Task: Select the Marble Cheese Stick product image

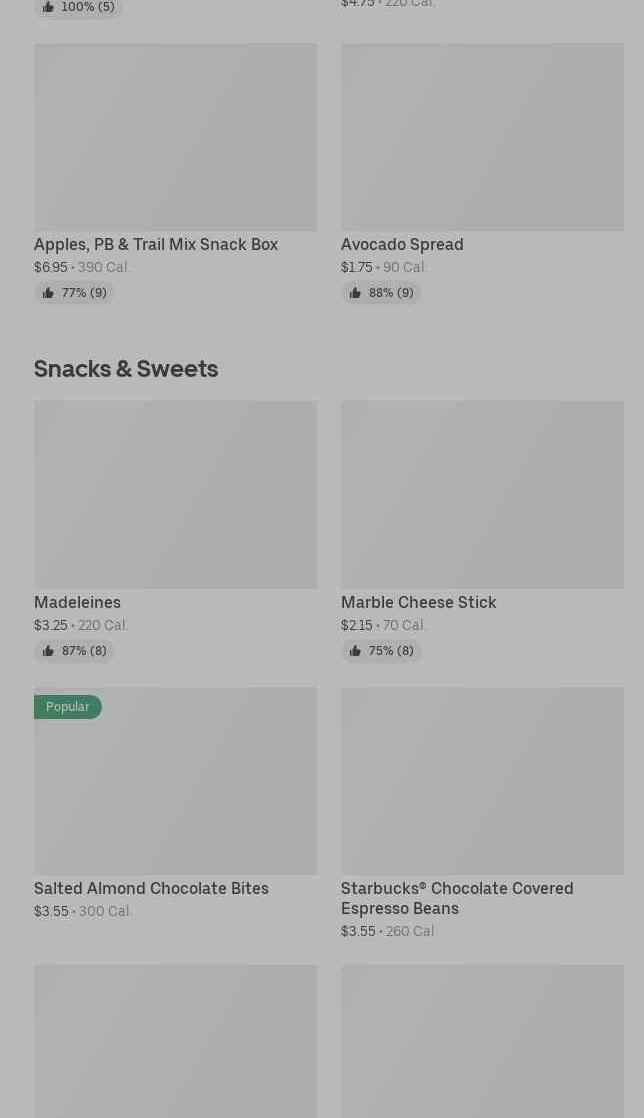Action: 482,495
